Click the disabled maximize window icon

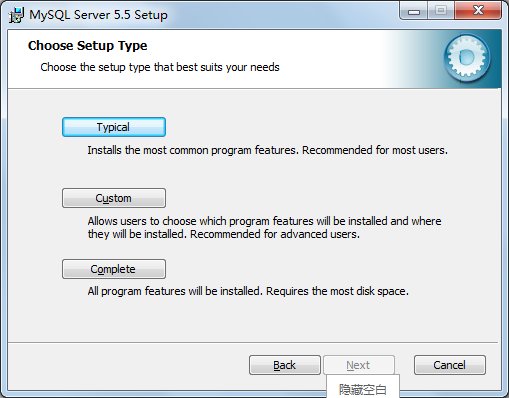coord(441,11)
